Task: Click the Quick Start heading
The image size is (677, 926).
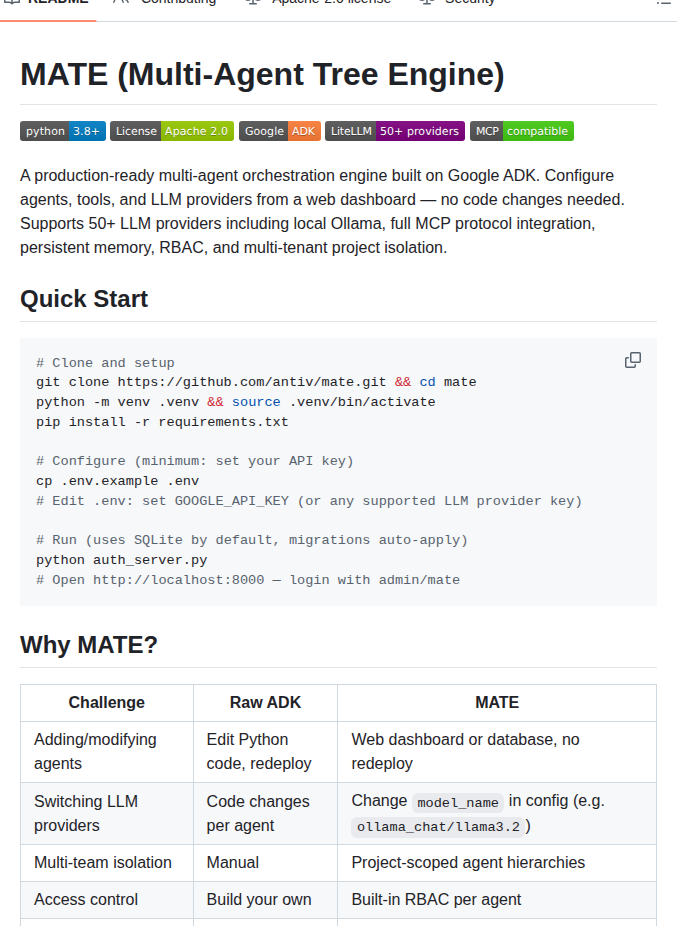Action: 84,299
